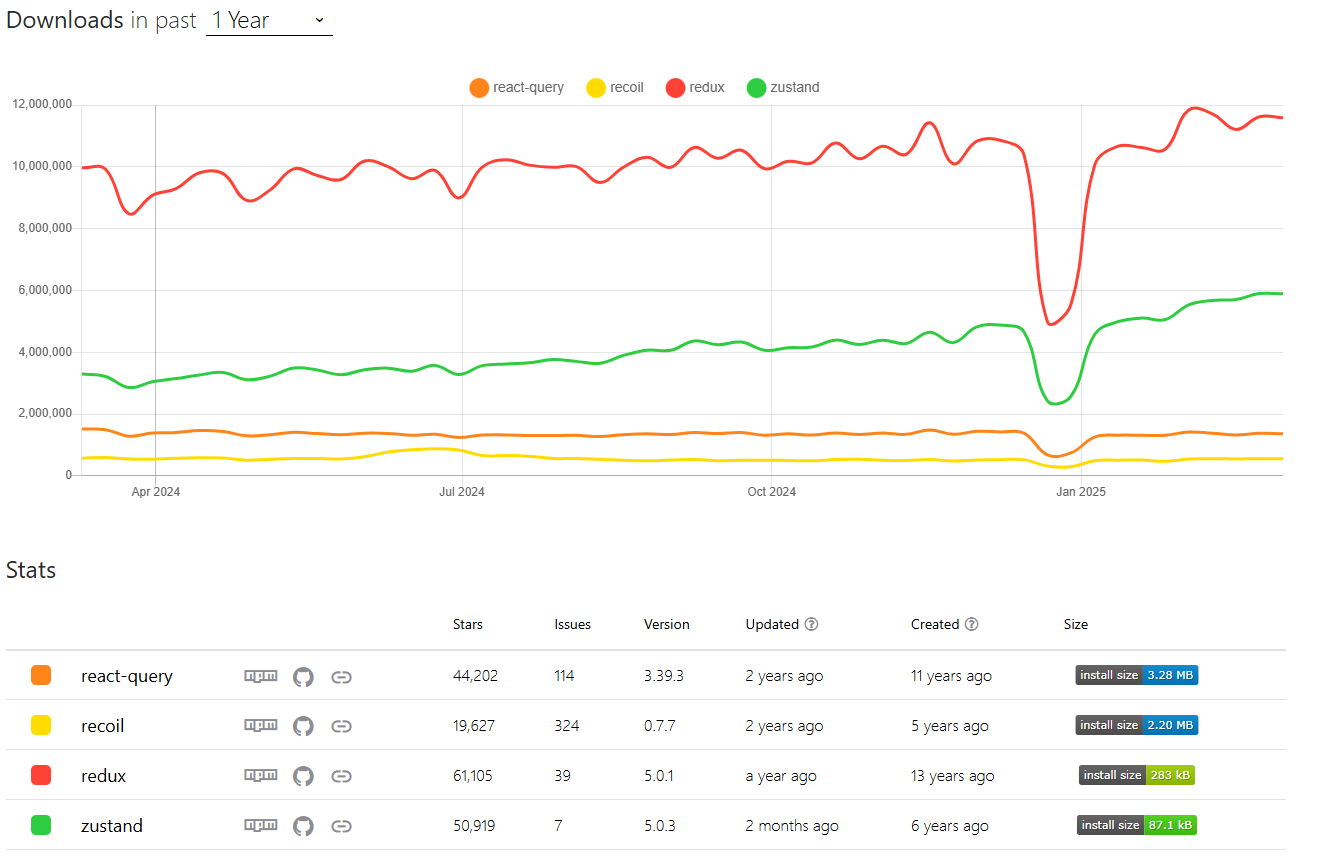The height and width of the screenshot is (866, 1321).
Task: Click the install size 3.28 MB badge
Action: tap(1137, 675)
